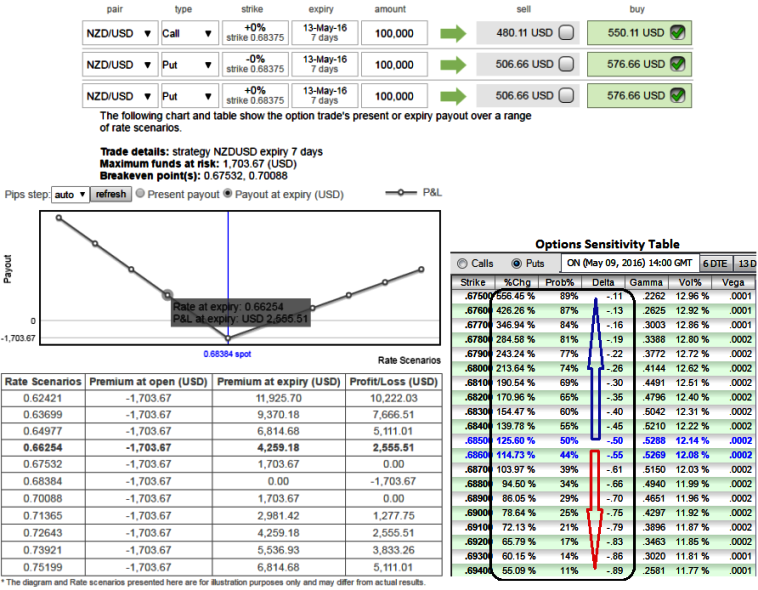
Task: Click the expiry field of the Call row
Action: coord(325,33)
